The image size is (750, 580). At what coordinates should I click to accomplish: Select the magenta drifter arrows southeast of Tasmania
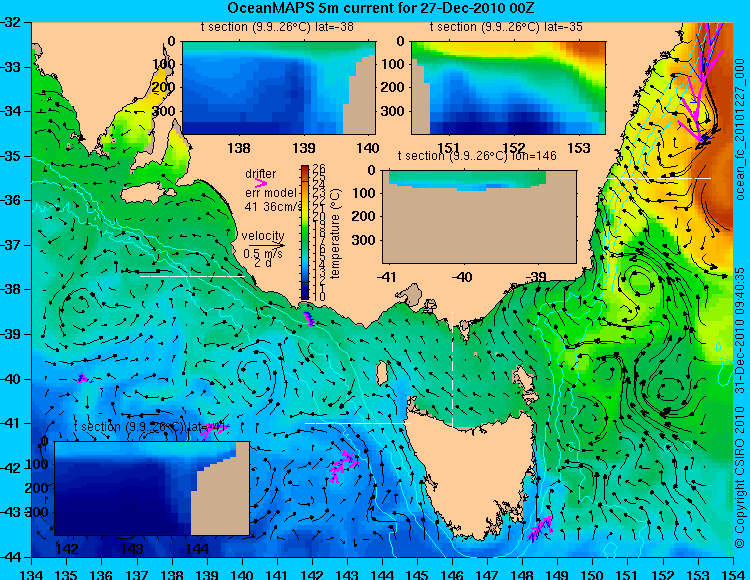pos(540,528)
